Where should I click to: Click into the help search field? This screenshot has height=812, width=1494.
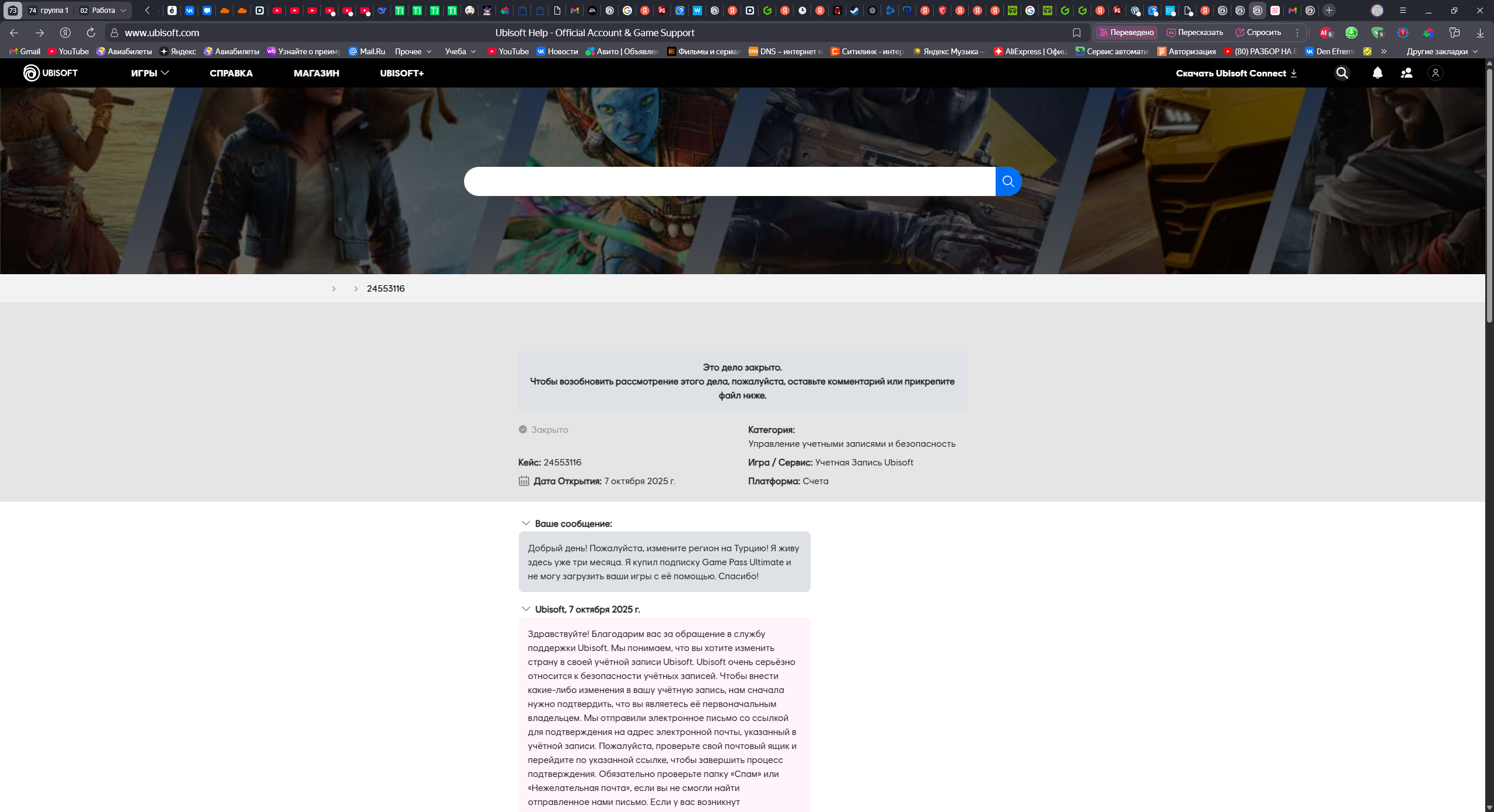click(729, 181)
